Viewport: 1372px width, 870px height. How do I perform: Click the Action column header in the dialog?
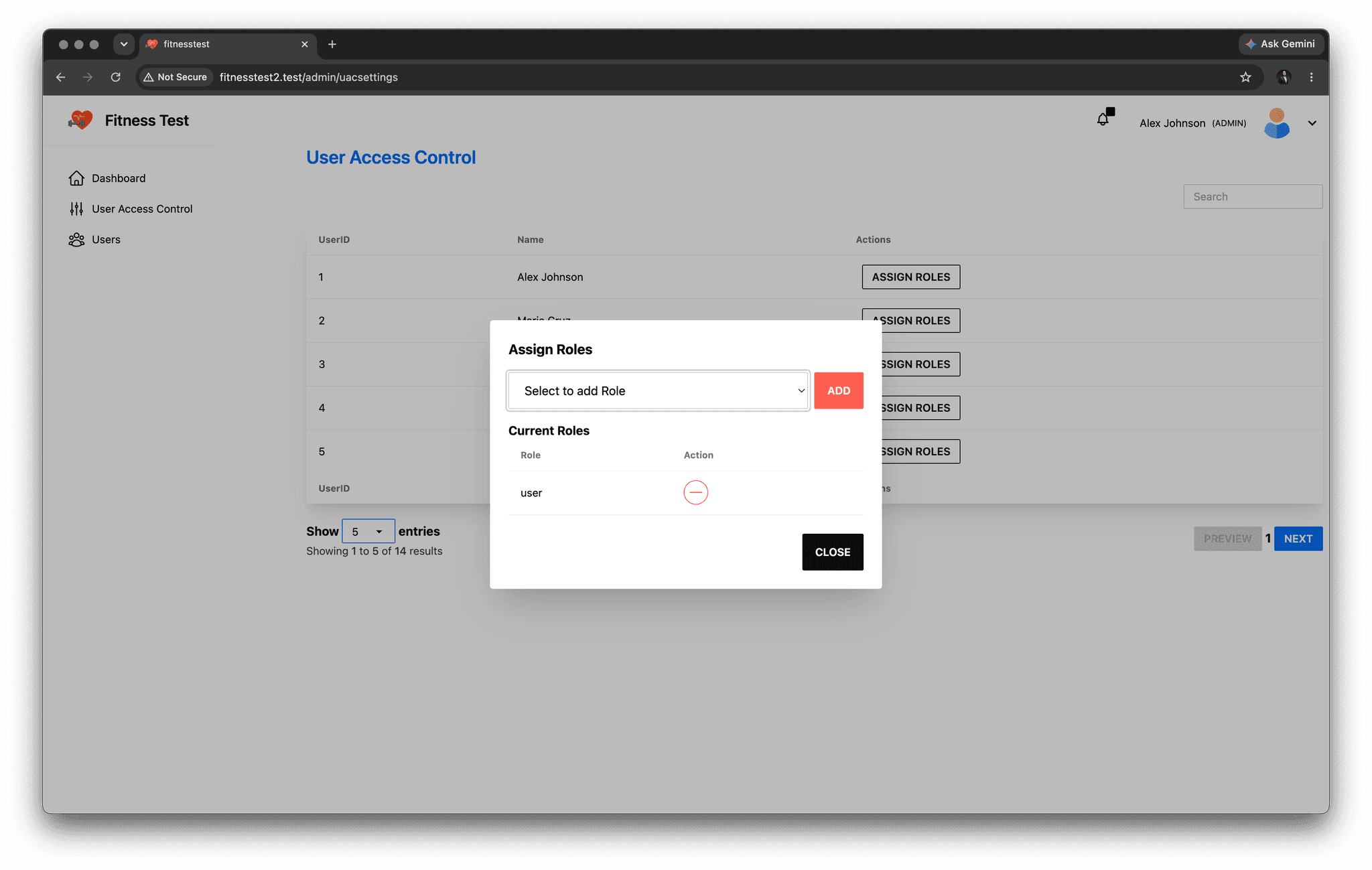point(698,455)
